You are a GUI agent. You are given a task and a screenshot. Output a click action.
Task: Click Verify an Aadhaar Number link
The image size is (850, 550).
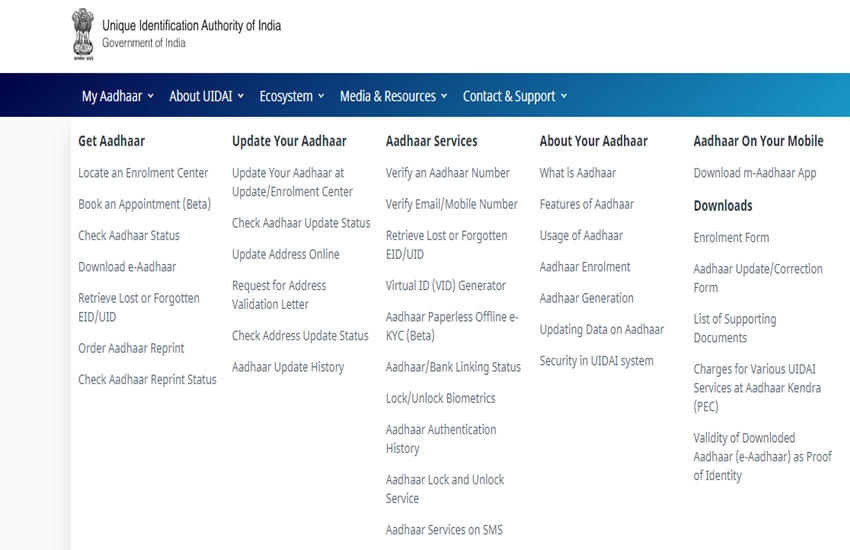coord(447,173)
